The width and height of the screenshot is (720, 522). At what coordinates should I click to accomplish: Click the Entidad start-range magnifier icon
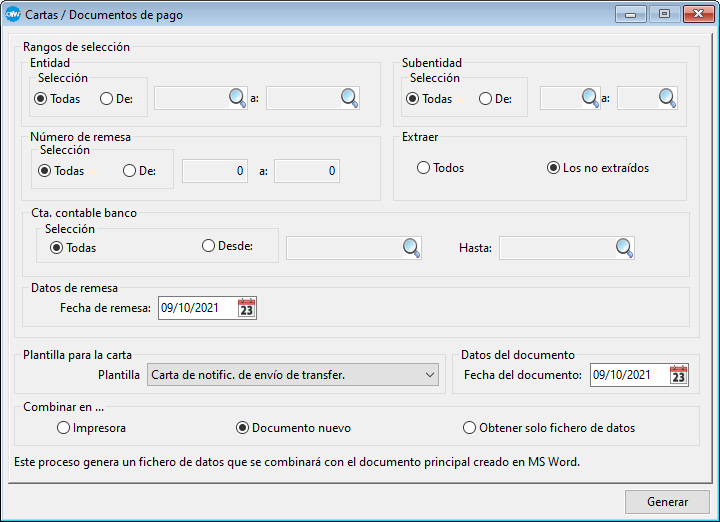pos(237,98)
